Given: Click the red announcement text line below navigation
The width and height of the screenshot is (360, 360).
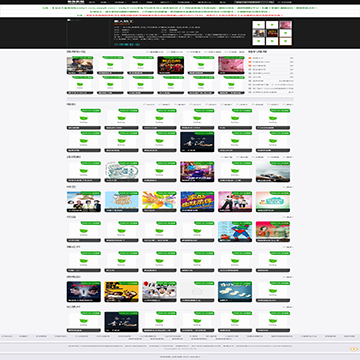Looking at the screenshot, I should pyautogui.click(x=183, y=15).
